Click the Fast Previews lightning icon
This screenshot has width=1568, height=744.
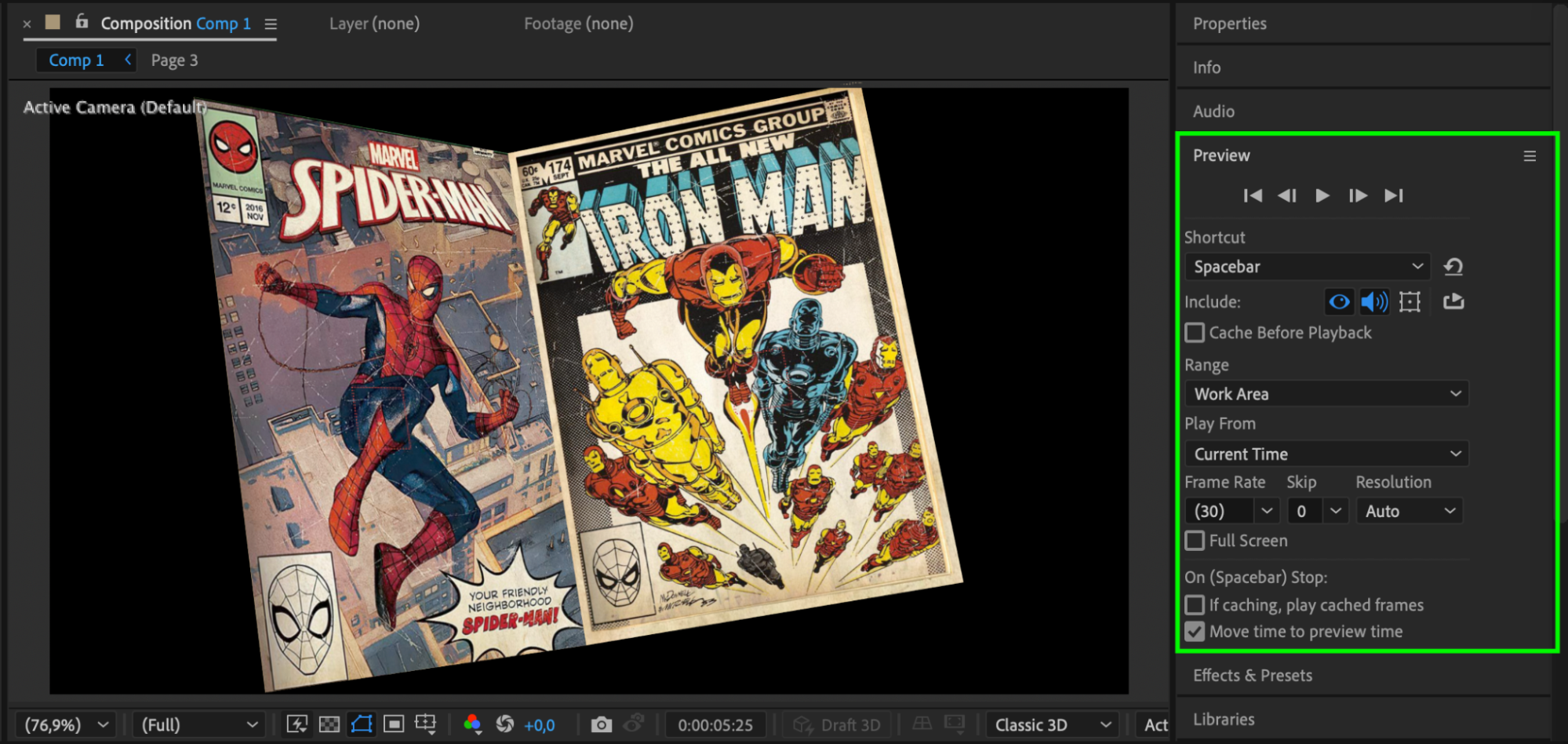pyautogui.click(x=297, y=724)
